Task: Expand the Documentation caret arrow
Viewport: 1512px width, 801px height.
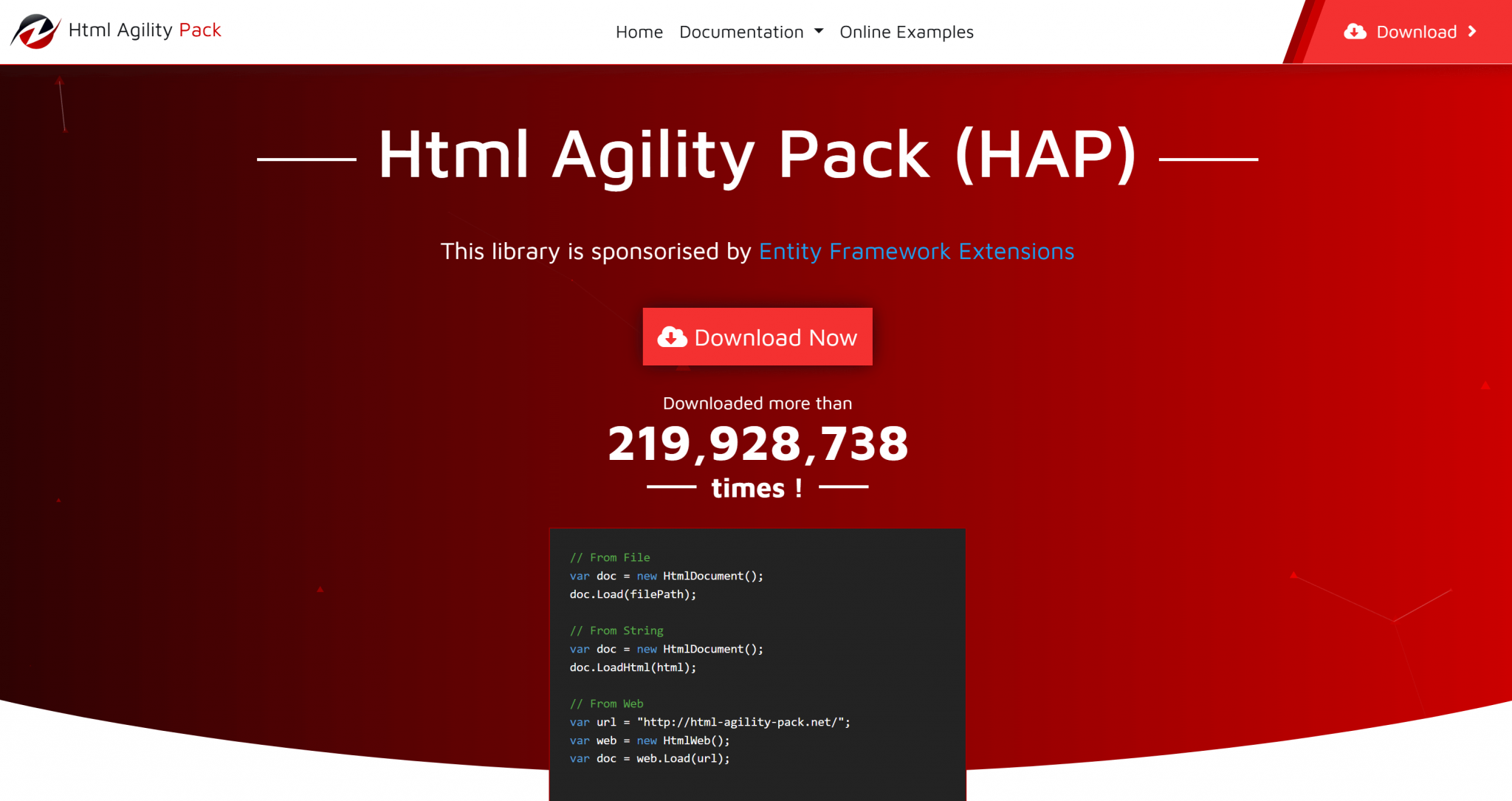Action: (x=818, y=32)
